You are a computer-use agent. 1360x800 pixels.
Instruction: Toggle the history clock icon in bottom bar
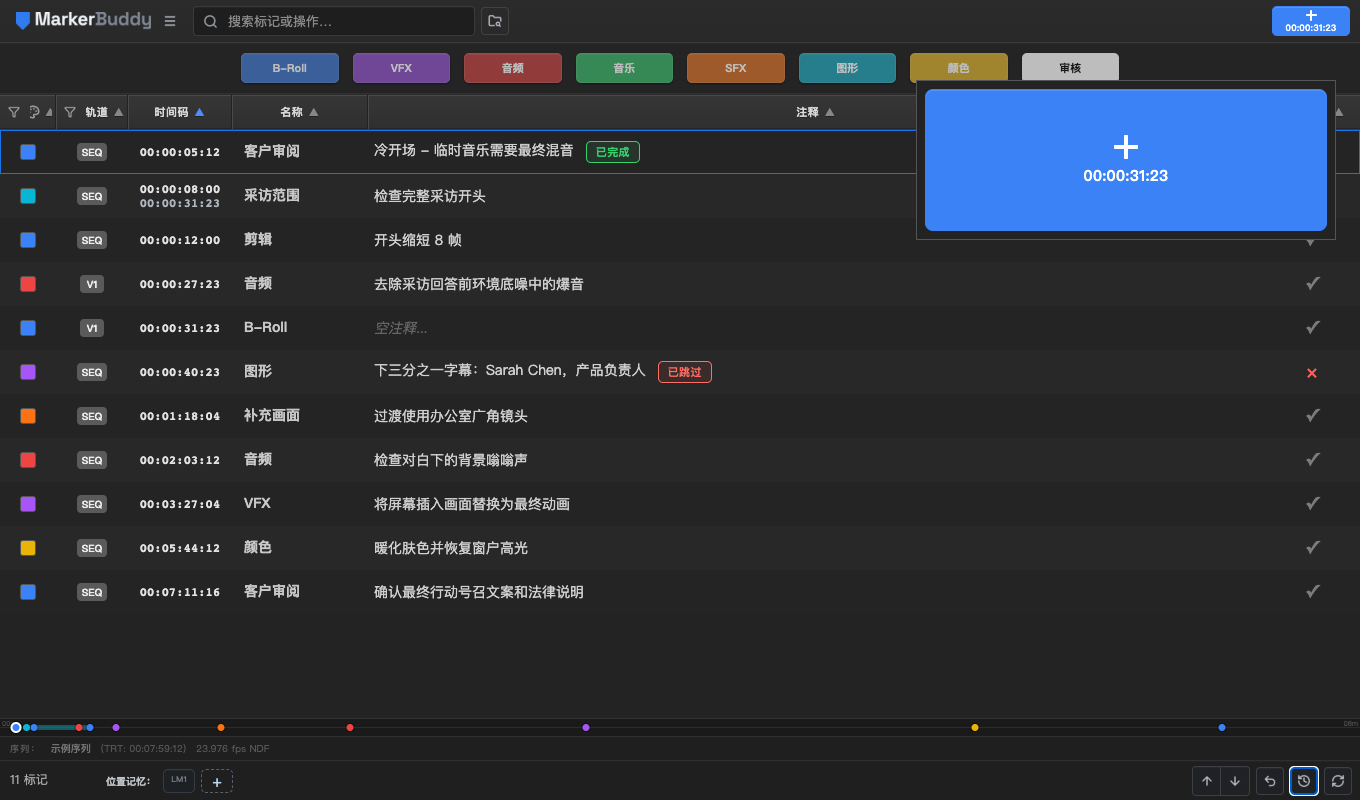coord(1304,781)
